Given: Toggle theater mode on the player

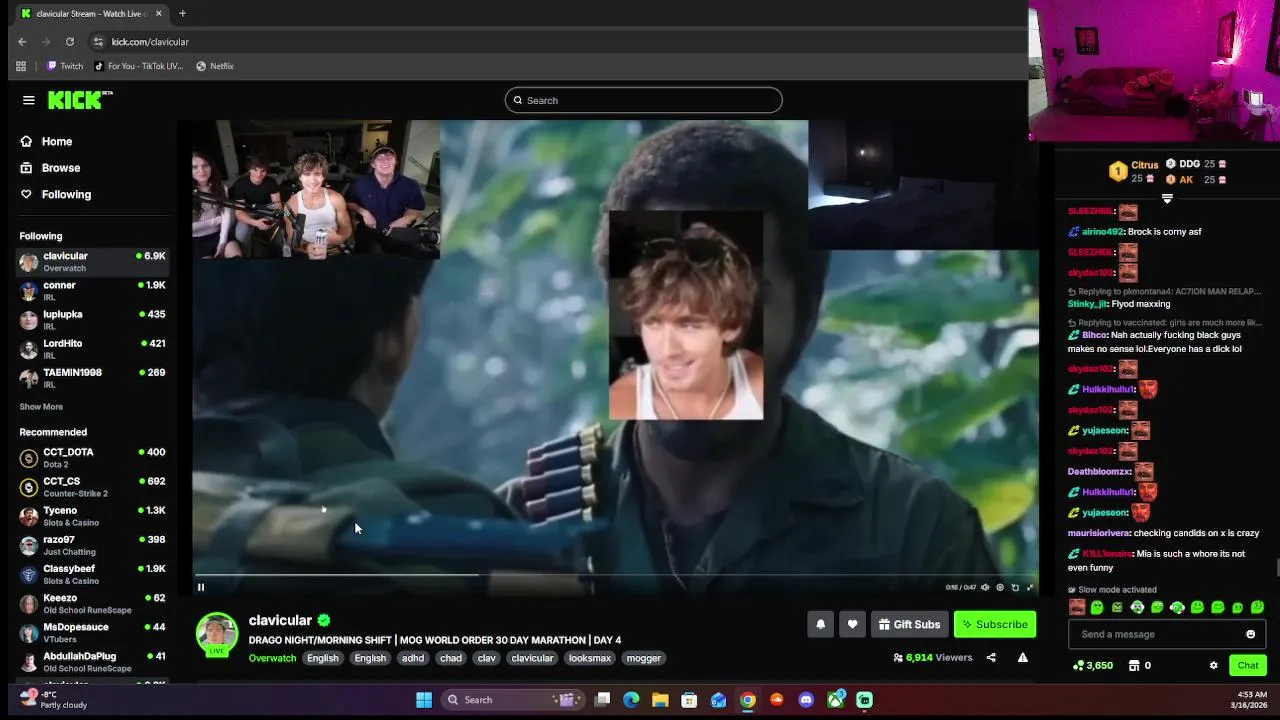Looking at the screenshot, I should (1015, 587).
